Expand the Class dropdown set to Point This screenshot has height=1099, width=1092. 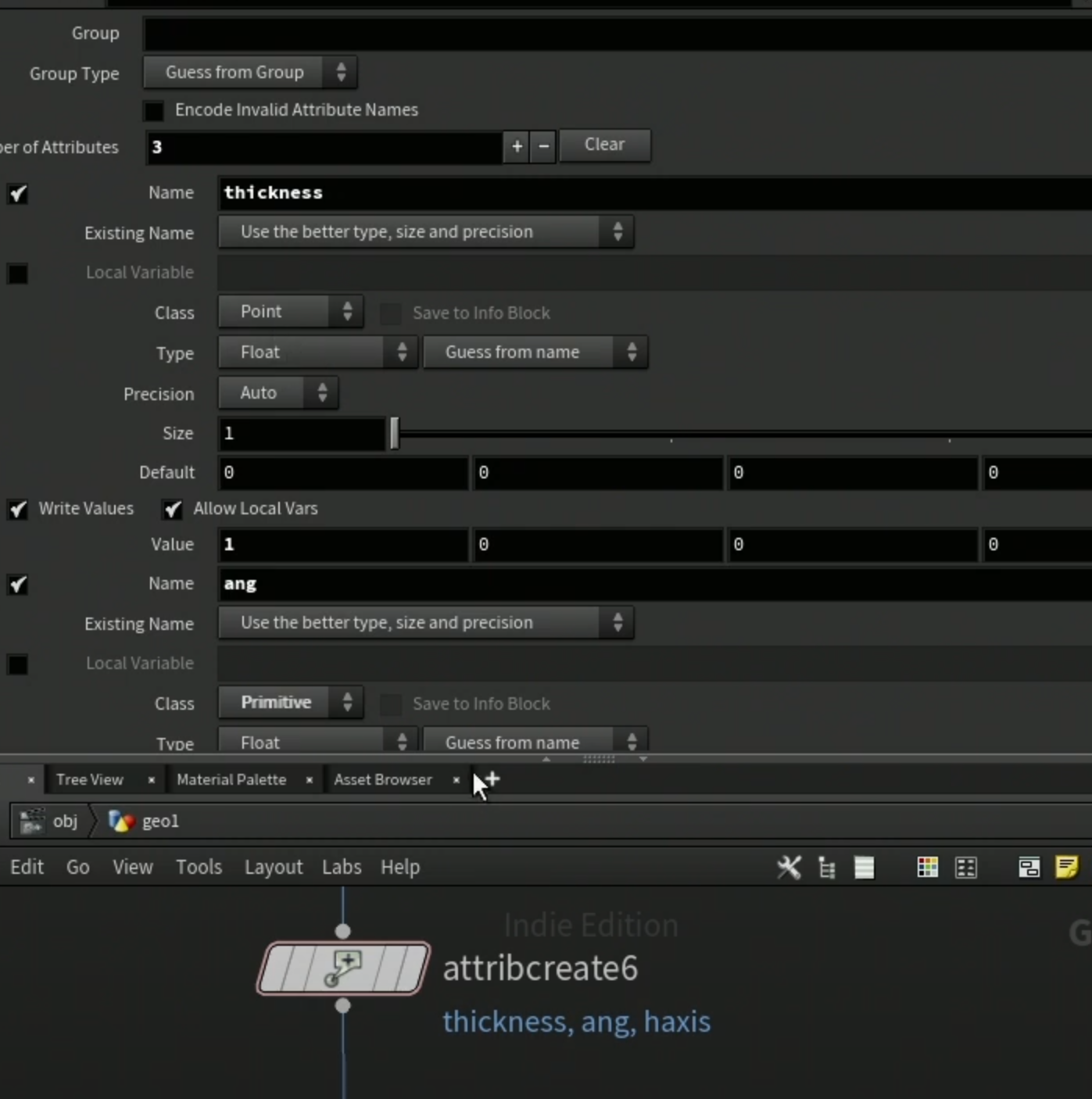[x=291, y=311]
